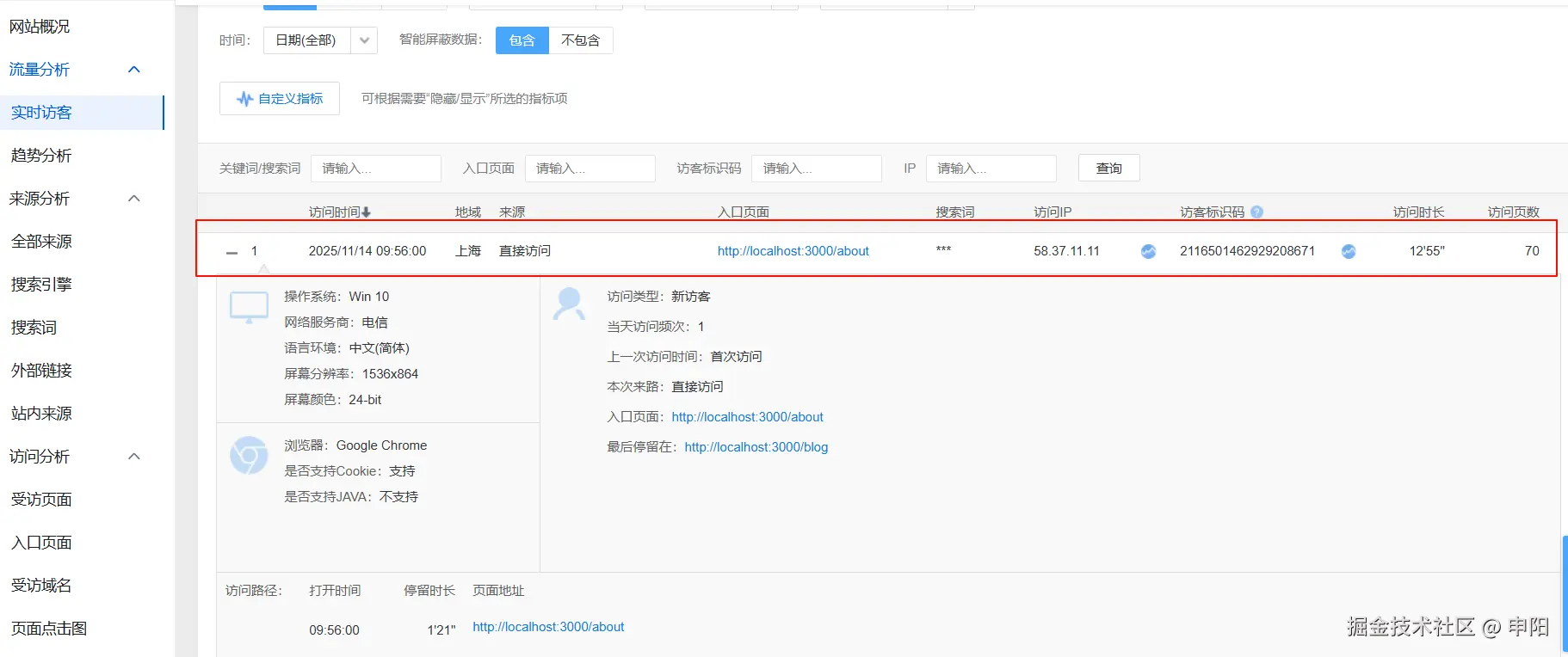Click the 搜索词 column header
This screenshot has height=657, width=1568.
[x=955, y=212]
